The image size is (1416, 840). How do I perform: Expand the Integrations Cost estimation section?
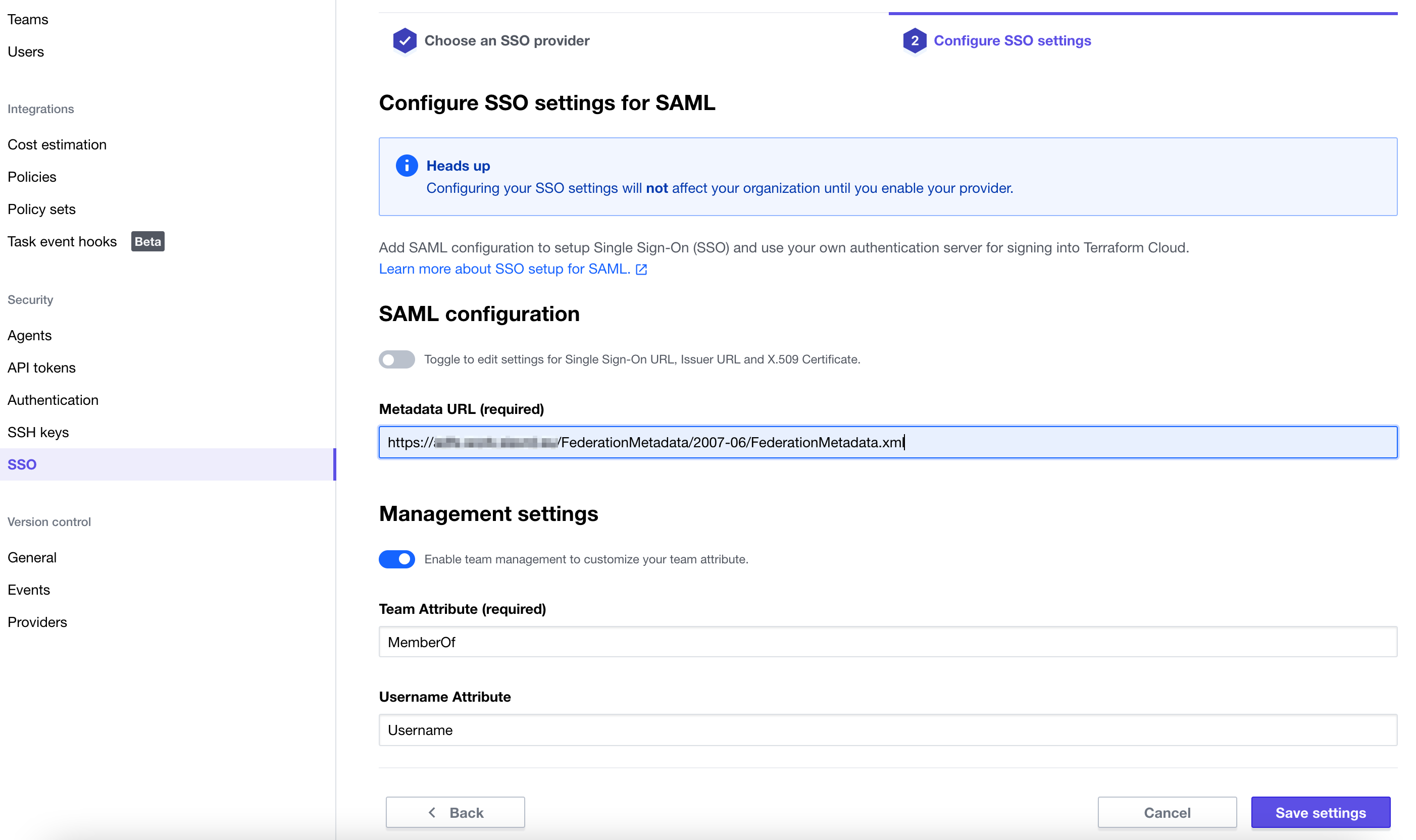[x=57, y=144]
